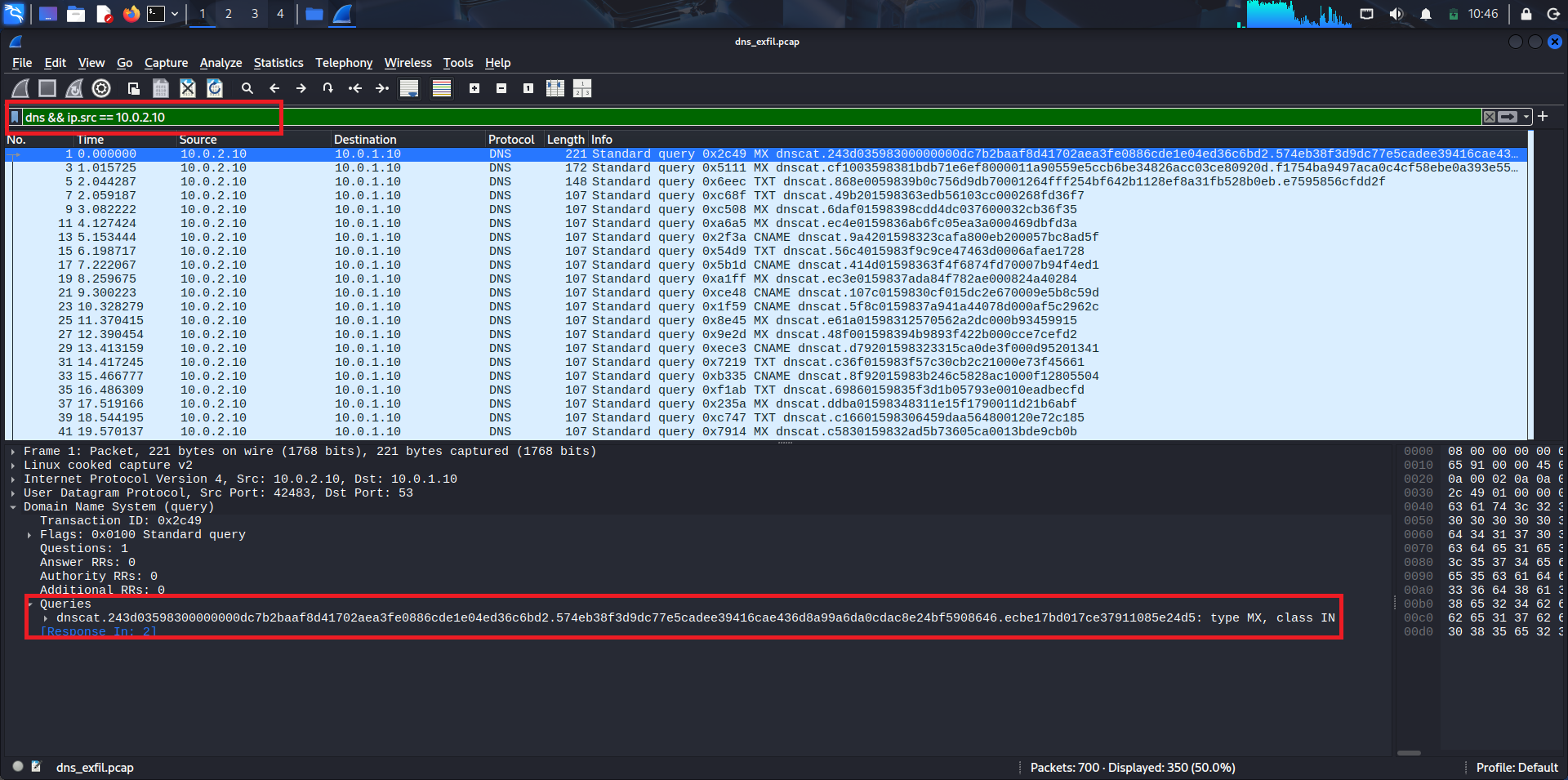Open the filter history dropdown arrow
The image size is (1568, 780).
click(x=1524, y=117)
